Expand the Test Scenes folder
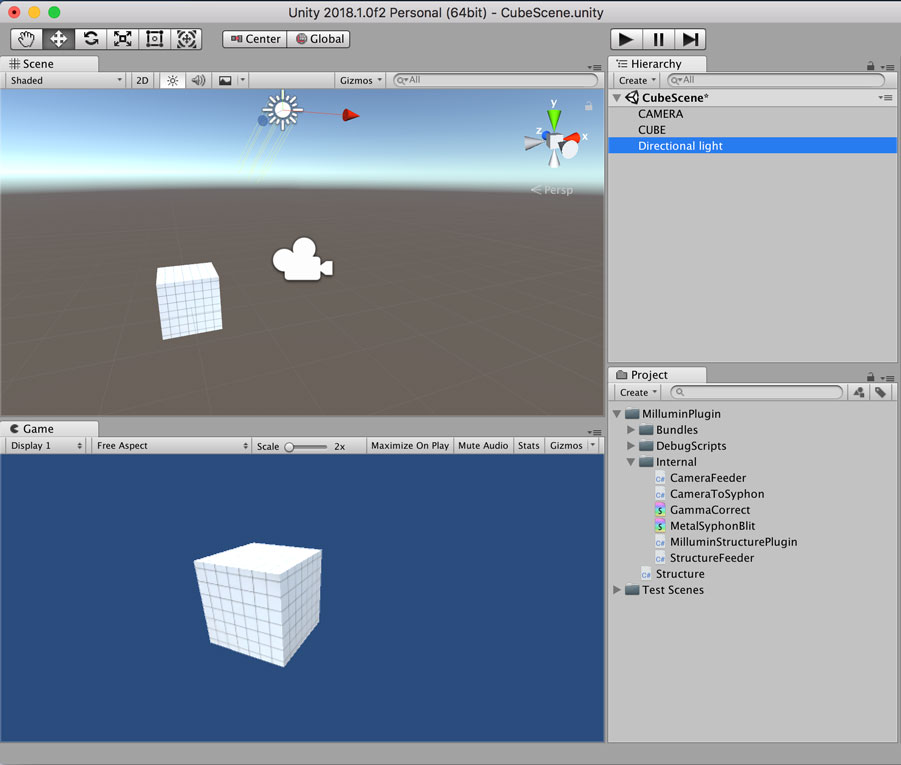 tap(617, 590)
